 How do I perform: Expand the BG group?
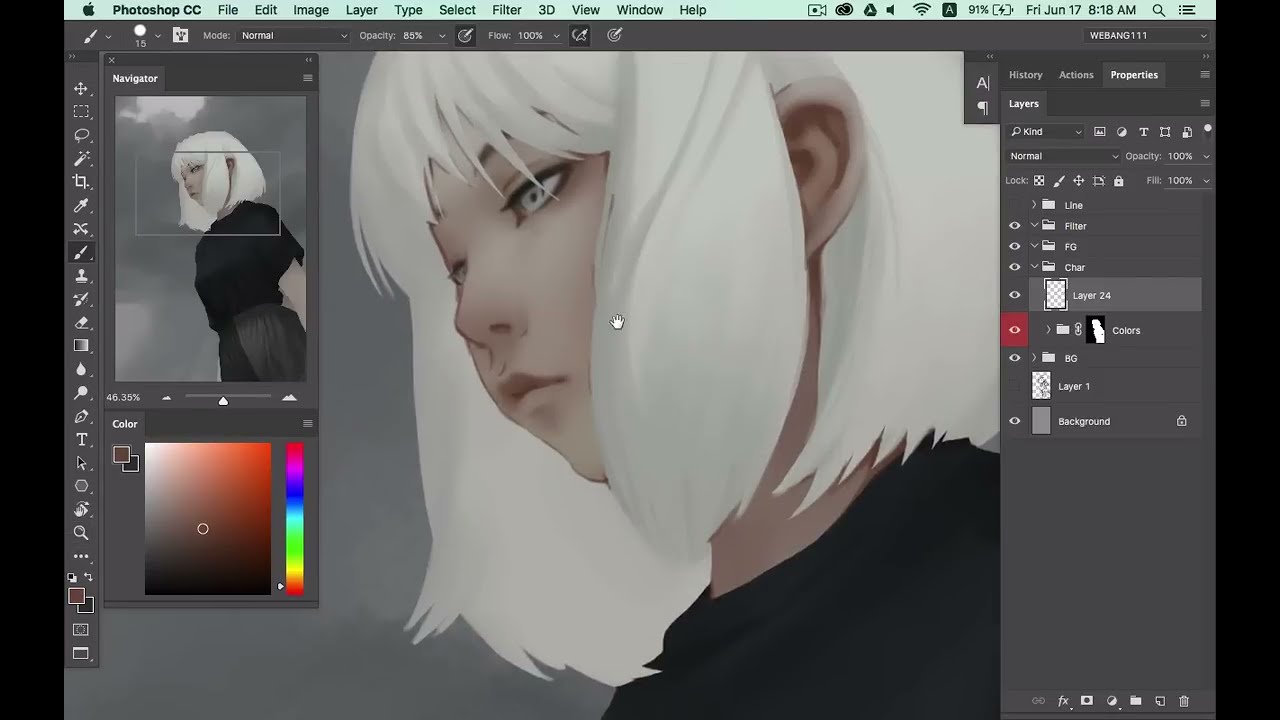[1034, 358]
